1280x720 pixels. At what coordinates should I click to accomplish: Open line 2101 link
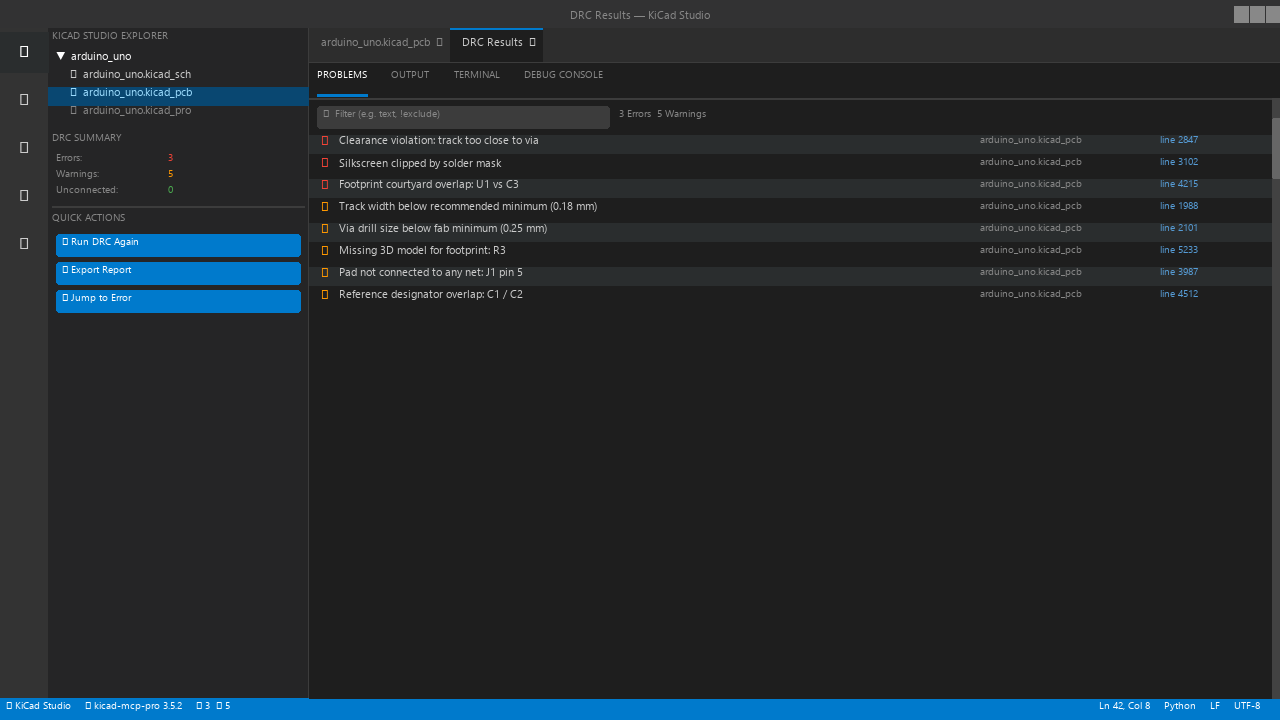coord(1179,228)
